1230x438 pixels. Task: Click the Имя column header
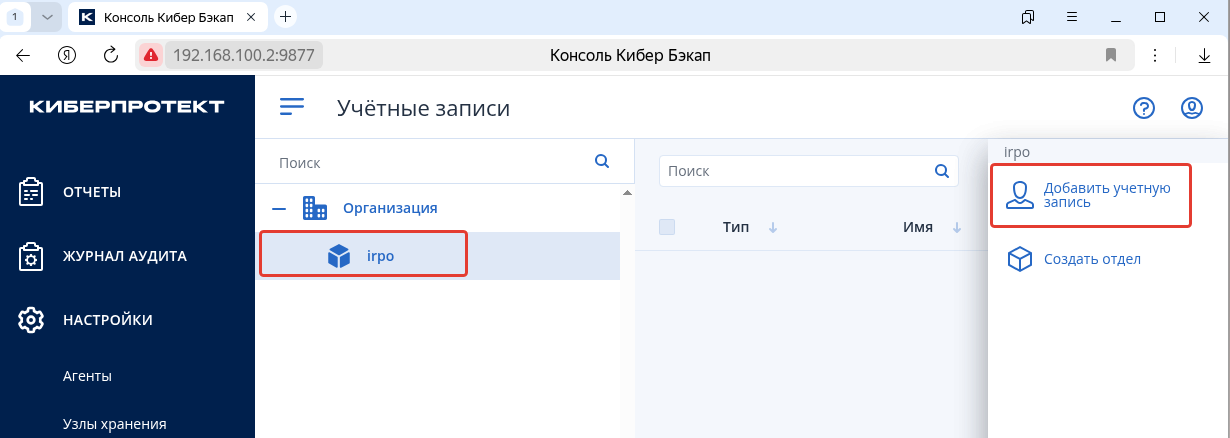(x=918, y=227)
